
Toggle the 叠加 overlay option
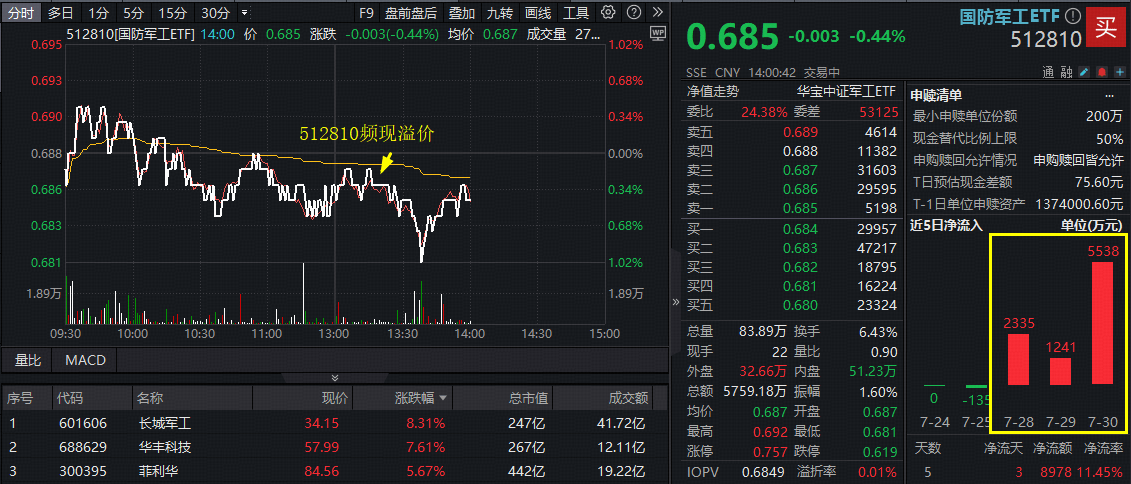click(462, 12)
